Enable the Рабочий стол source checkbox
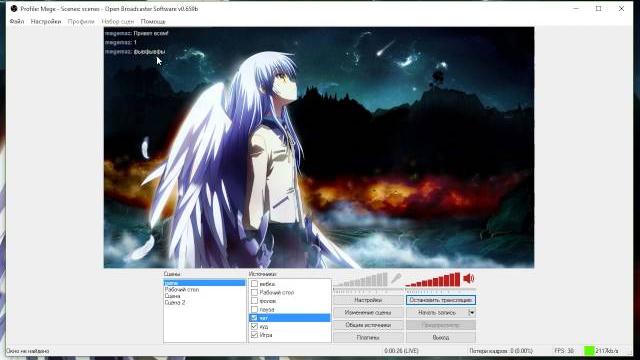This screenshot has height=360, width=640. point(254,292)
